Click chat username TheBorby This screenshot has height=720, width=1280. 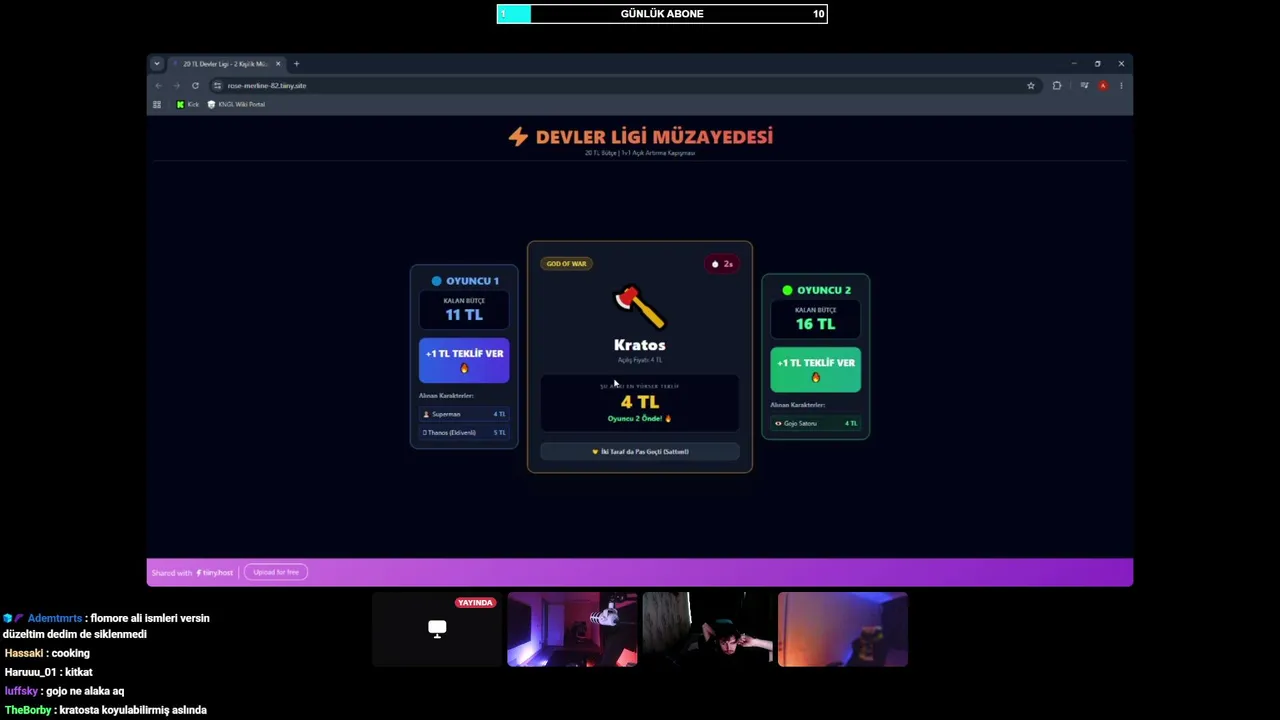click(28, 710)
